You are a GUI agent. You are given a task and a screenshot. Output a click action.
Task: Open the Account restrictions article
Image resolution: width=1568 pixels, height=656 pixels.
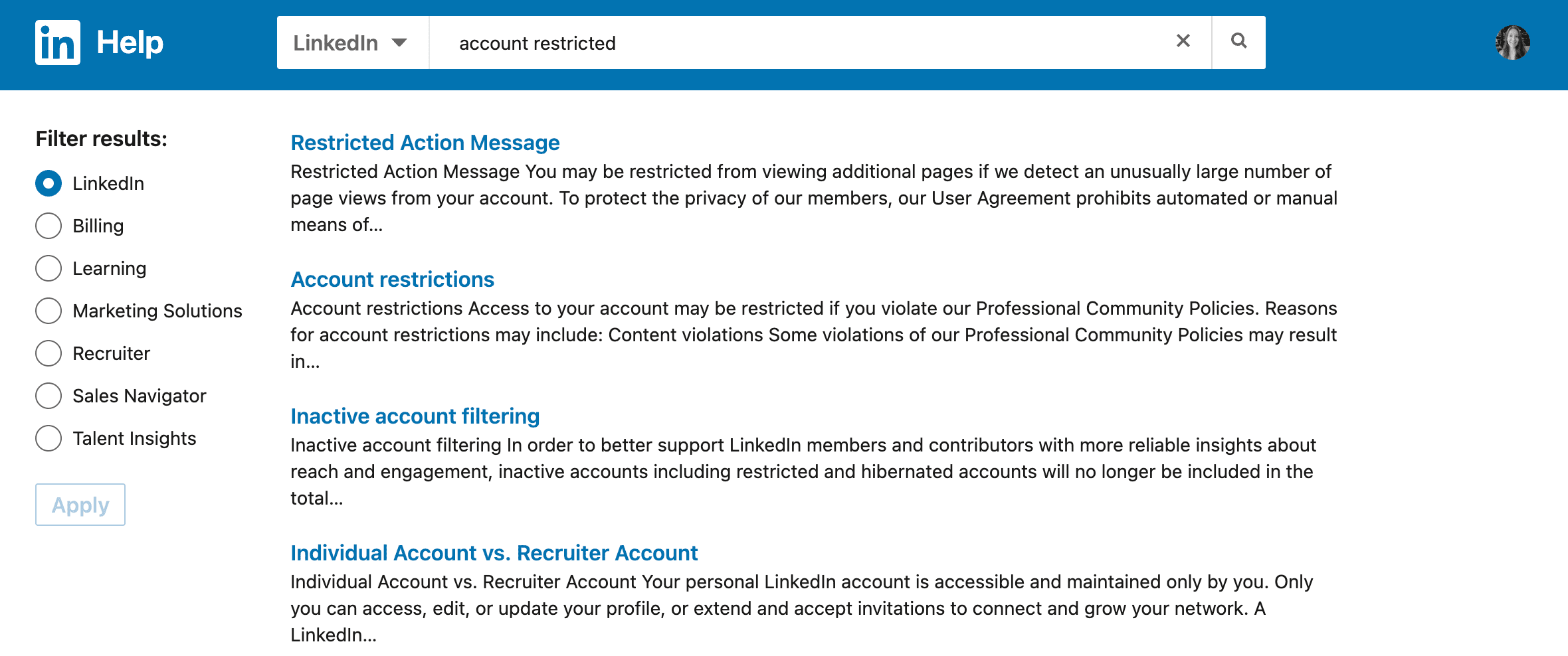[392, 280]
